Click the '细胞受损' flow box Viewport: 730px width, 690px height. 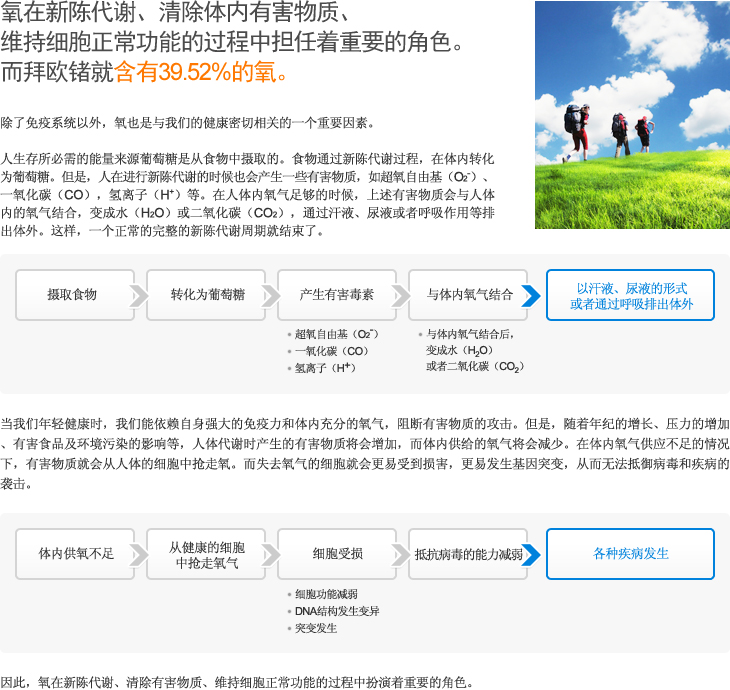coord(337,554)
